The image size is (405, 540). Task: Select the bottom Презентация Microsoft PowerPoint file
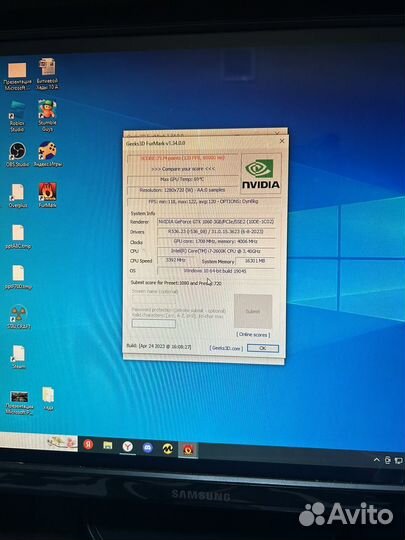tap(19, 403)
